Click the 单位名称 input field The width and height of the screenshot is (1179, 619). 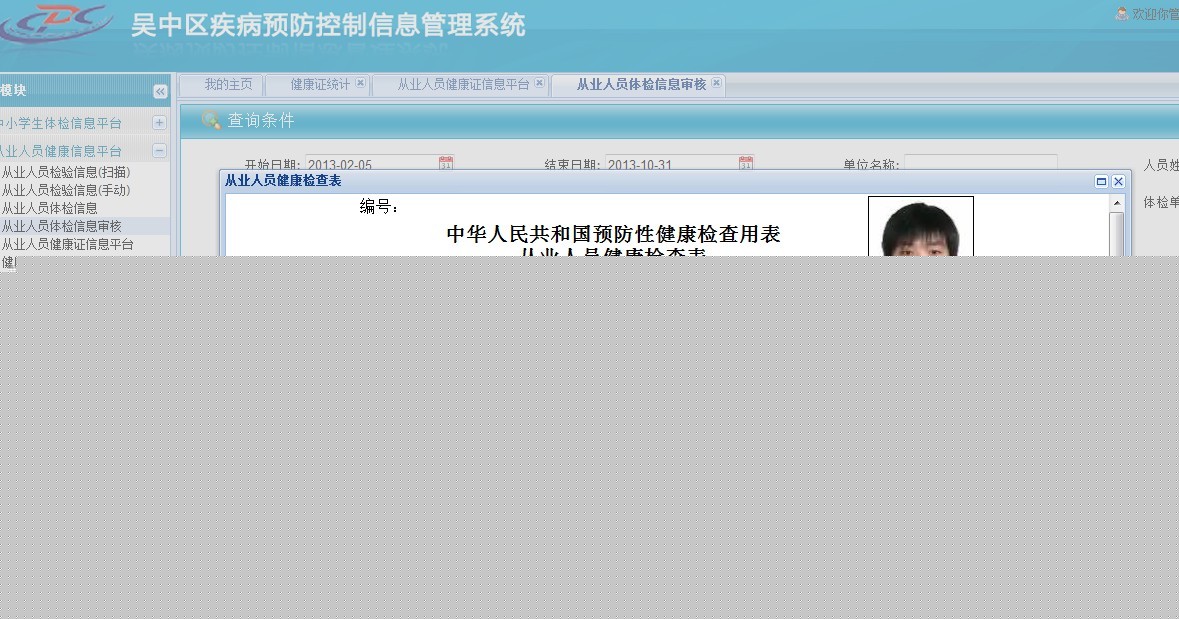pos(980,162)
